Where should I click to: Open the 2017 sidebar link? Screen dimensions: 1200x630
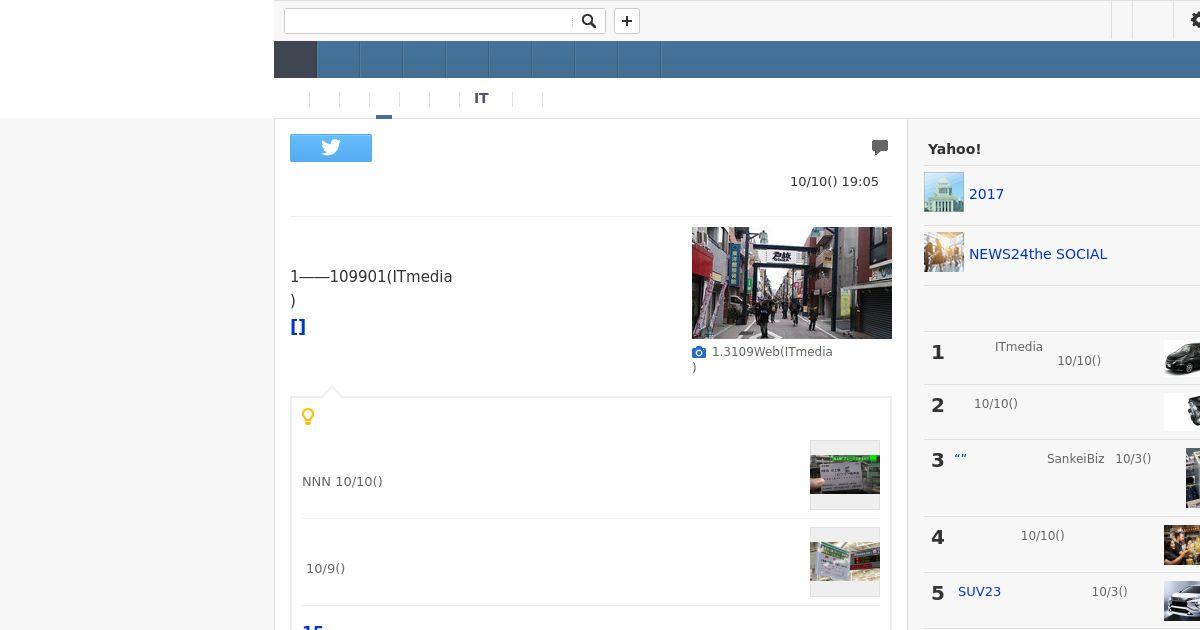(986, 194)
